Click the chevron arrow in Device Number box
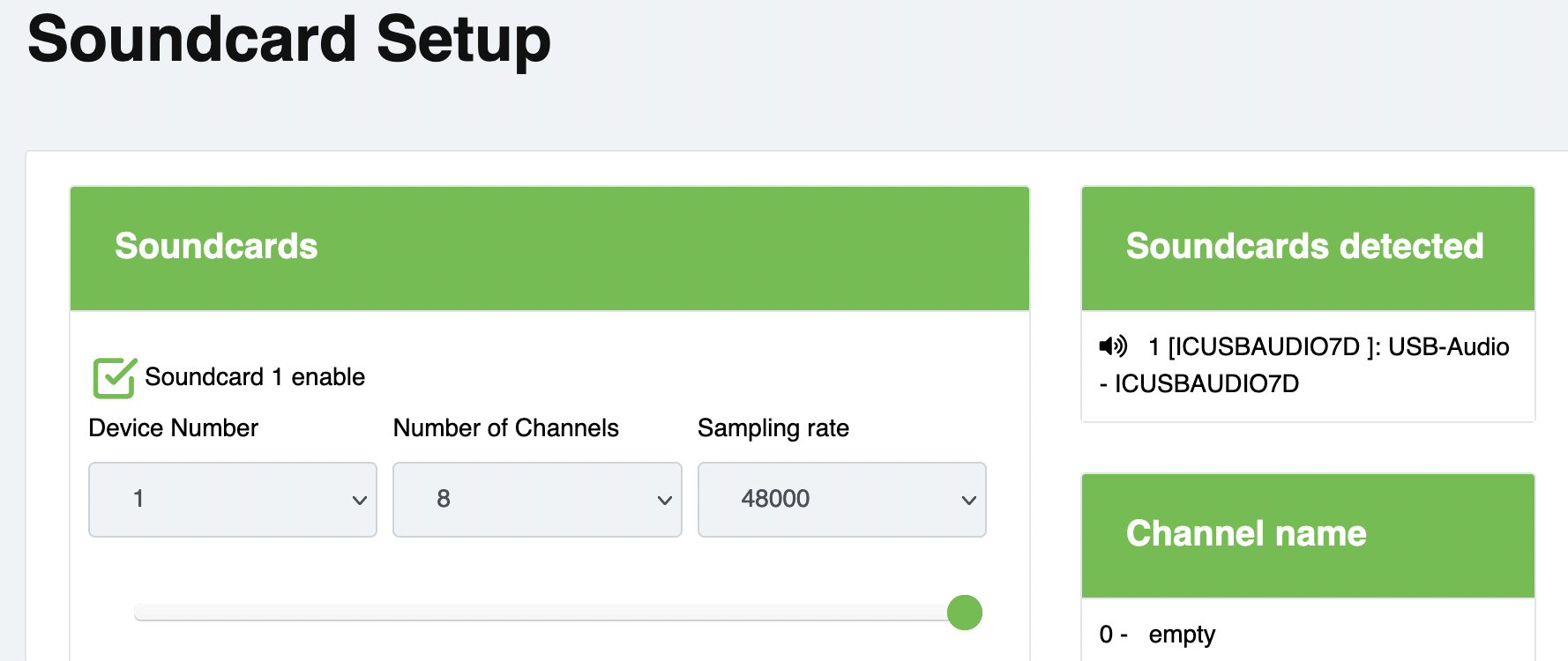Screen dimensions: 1568x661 click(359, 501)
